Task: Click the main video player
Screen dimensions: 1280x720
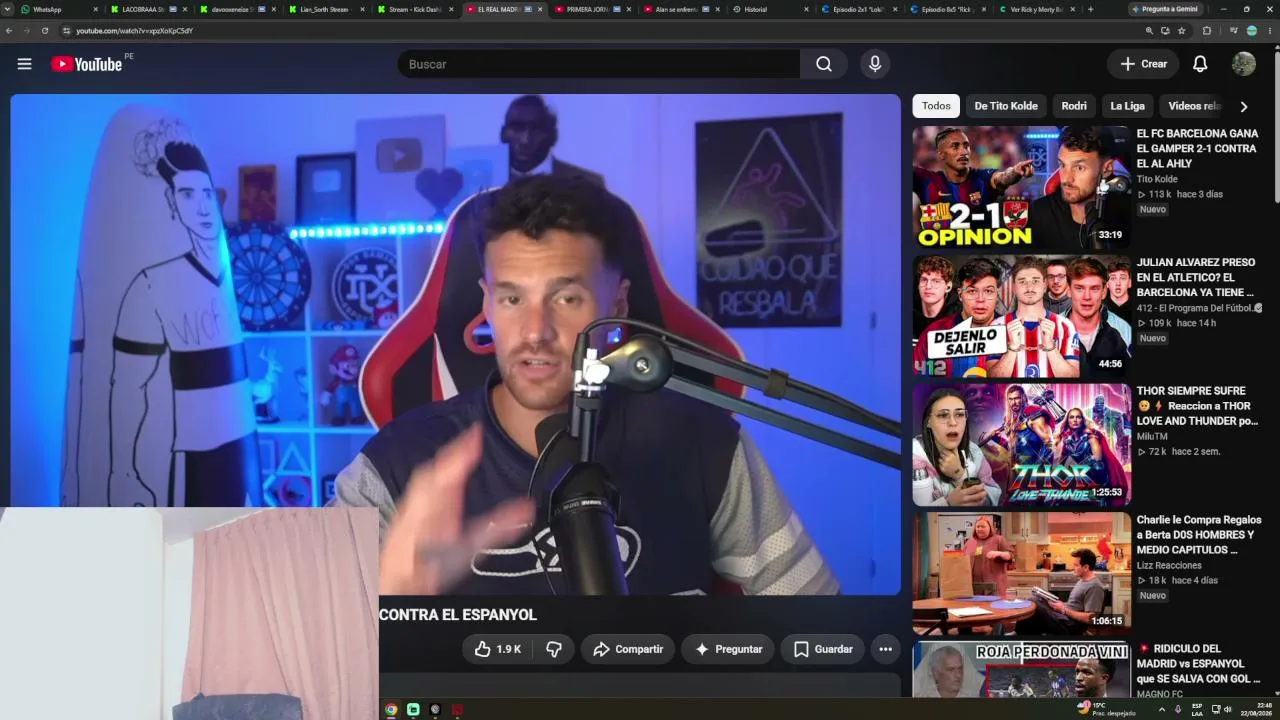Action: click(456, 344)
